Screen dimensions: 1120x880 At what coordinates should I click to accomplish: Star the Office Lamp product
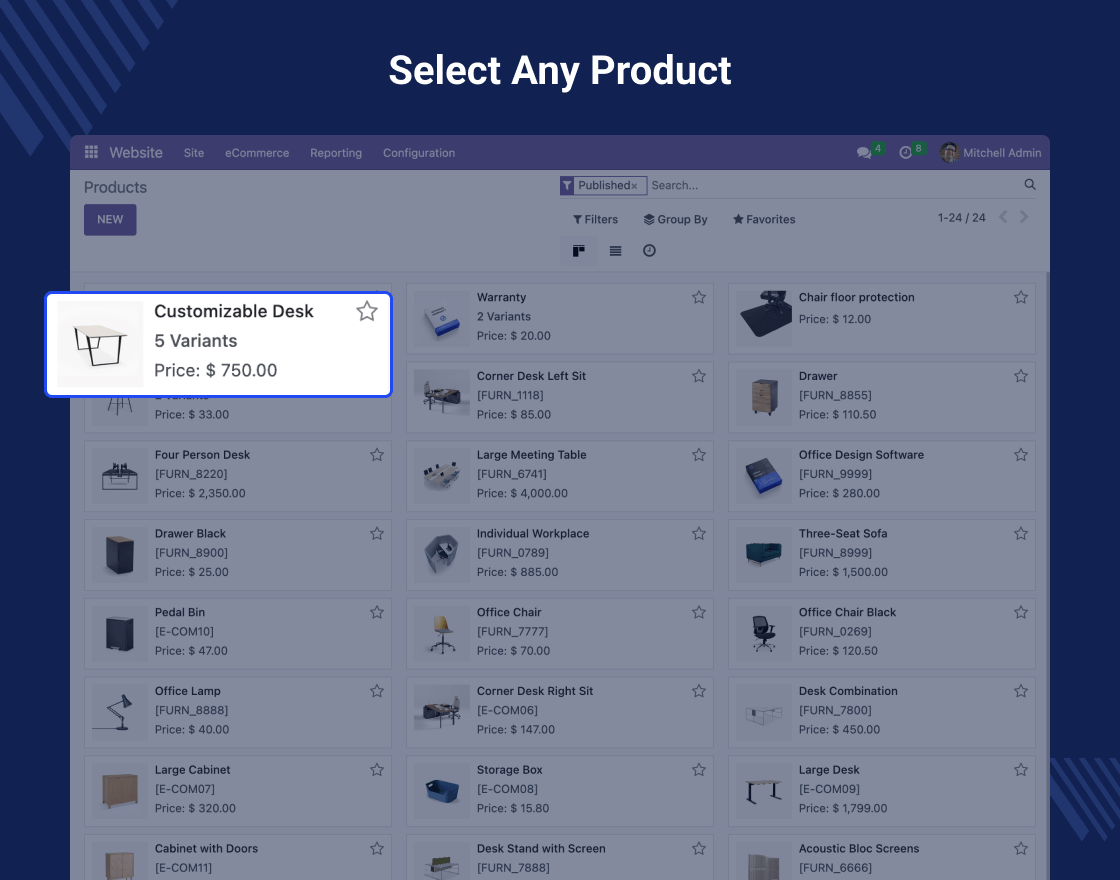(x=376, y=691)
